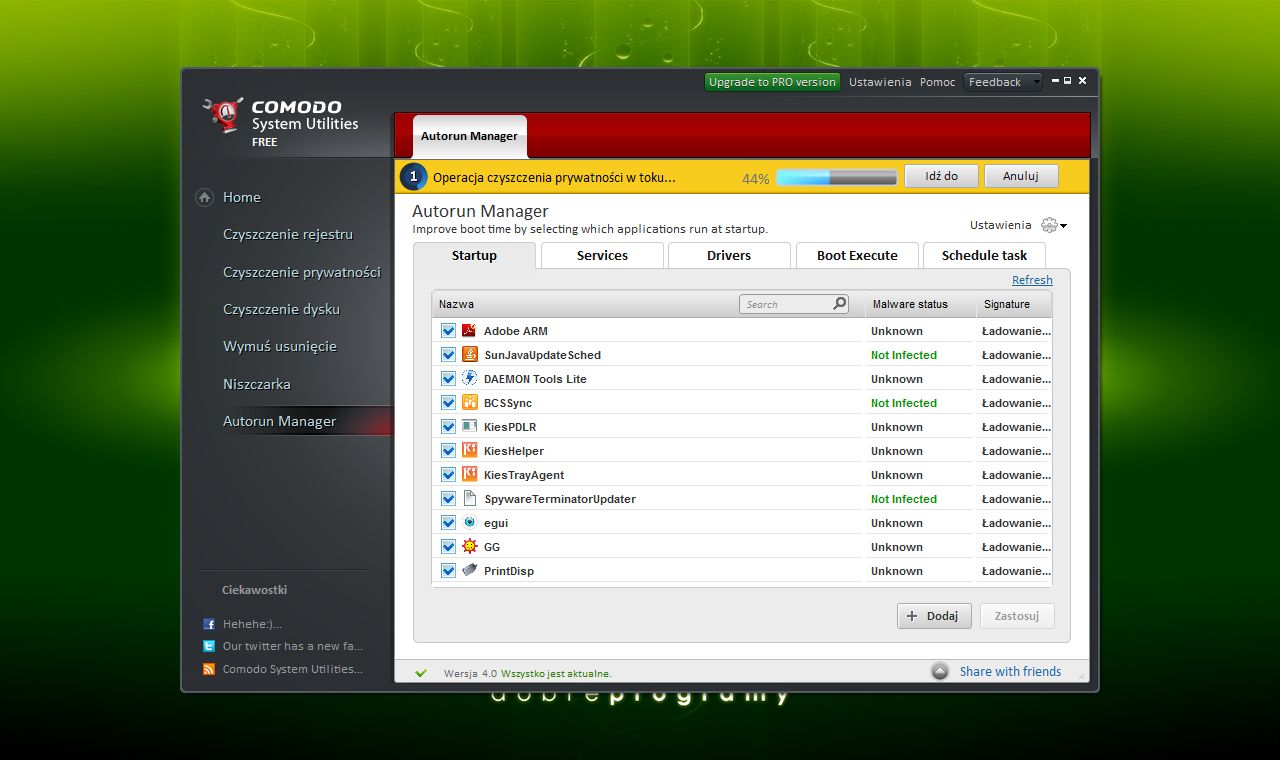Click the Refresh link

1032,280
